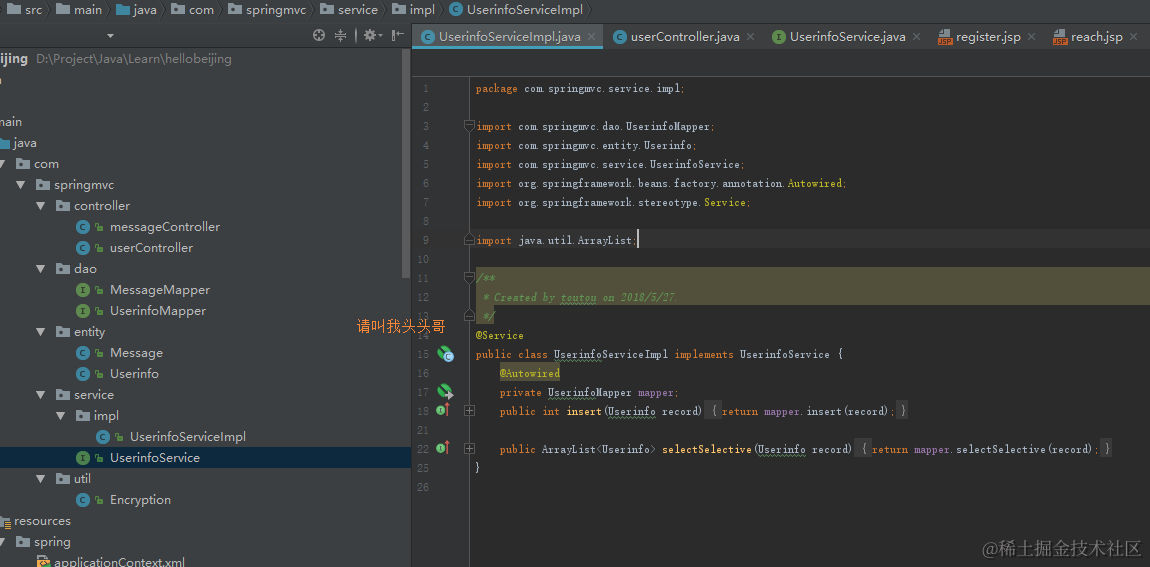
Task: Select the java source folder in tree
Action: (24, 143)
